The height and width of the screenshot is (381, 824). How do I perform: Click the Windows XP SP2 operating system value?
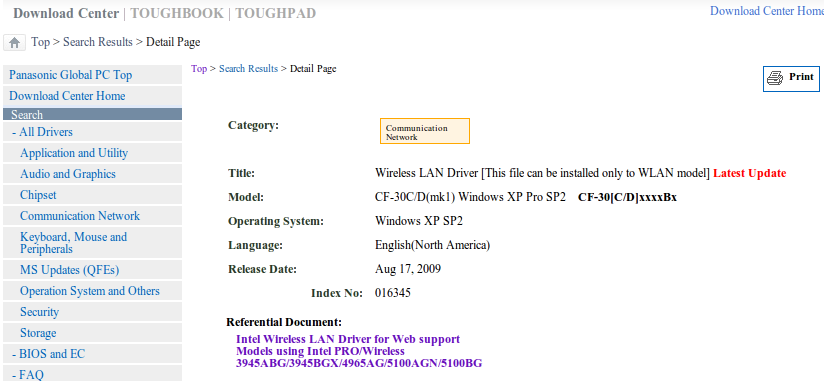point(419,221)
